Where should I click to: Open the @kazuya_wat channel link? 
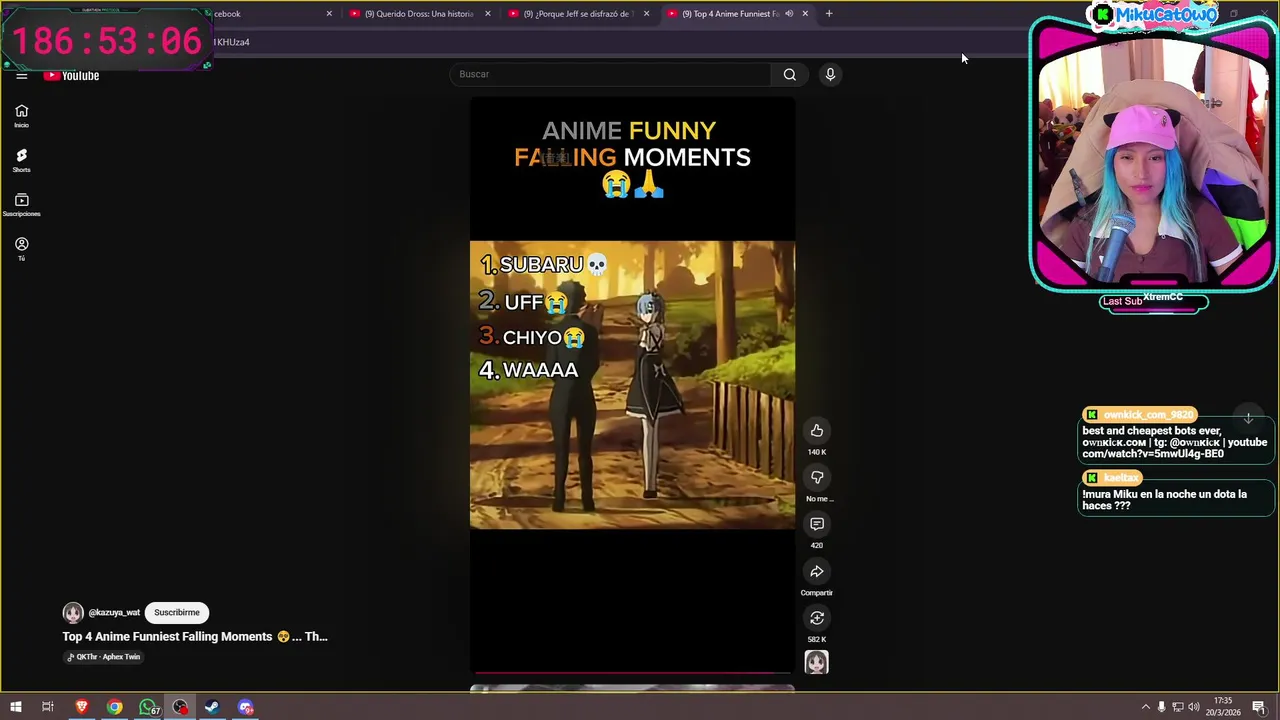pos(114,613)
